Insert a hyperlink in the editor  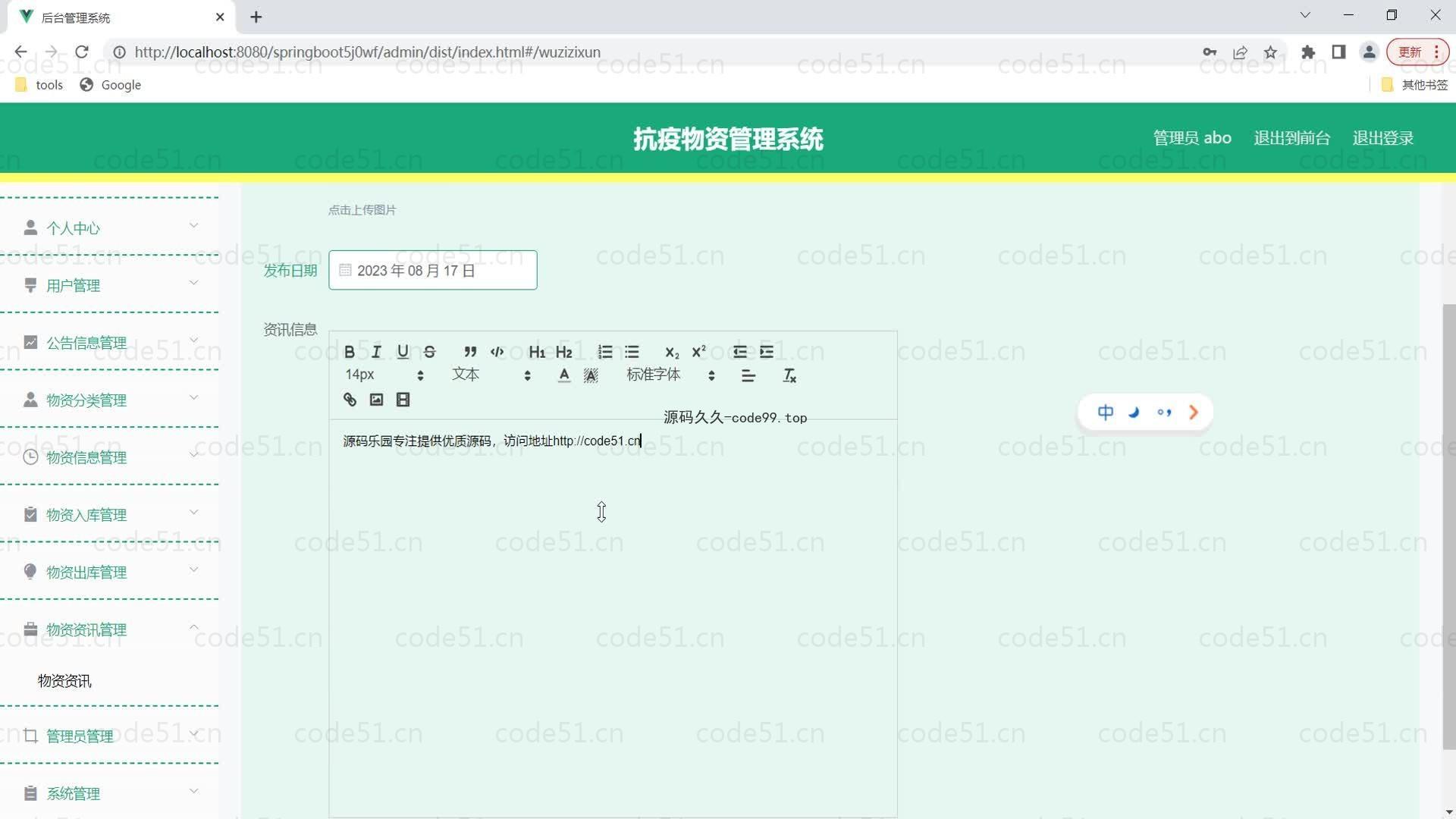pyautogui.click(x=350, y=400)
